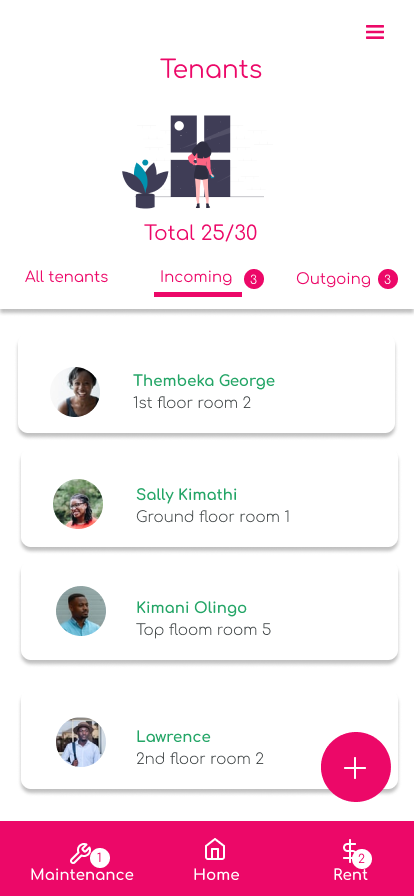Screen dimensions: 414x896
Task: Tap Kimani Olingo's profile picture
Action: [x=81, y=611]
